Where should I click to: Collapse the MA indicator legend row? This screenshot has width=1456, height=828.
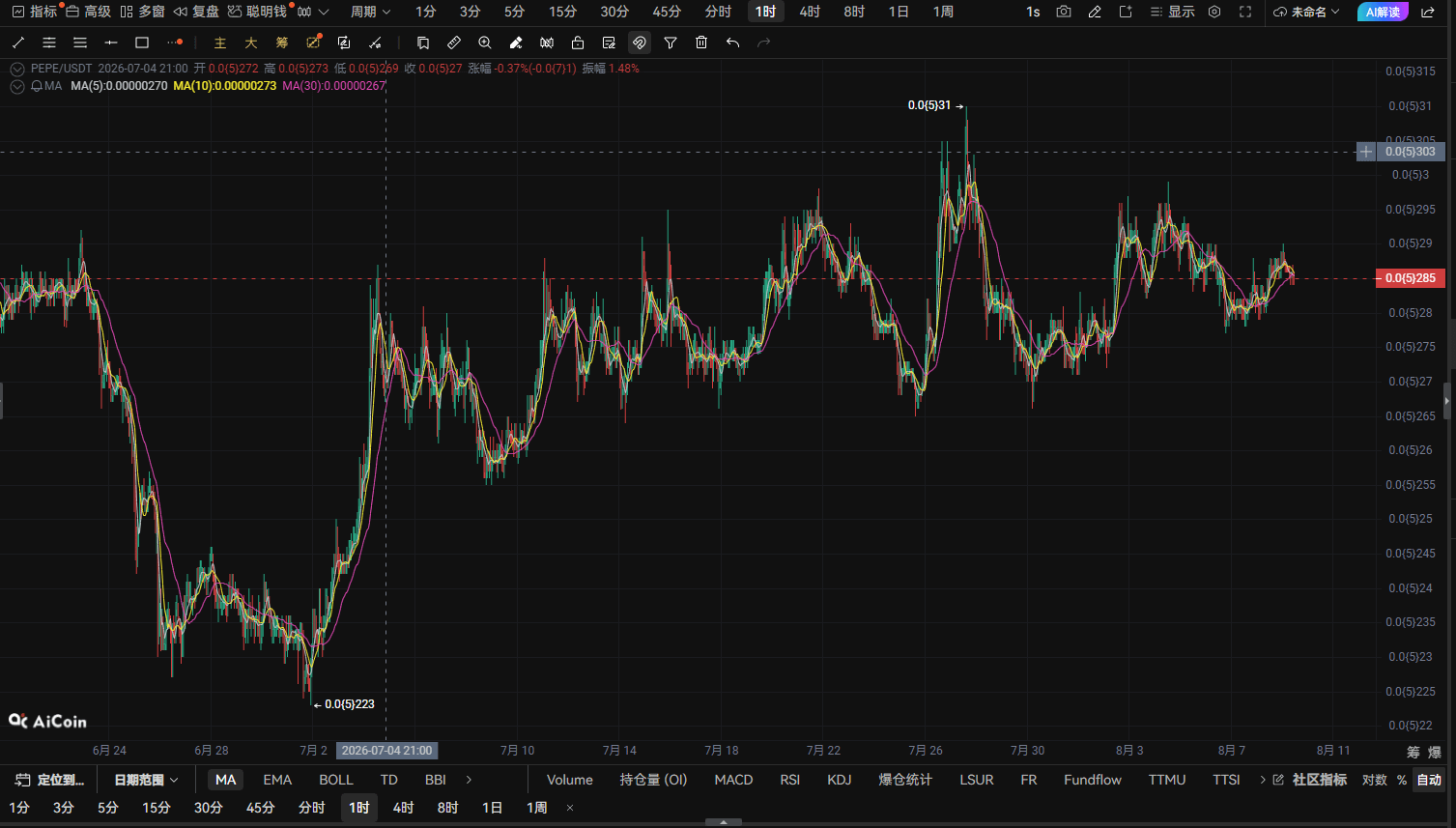(x=16, y=86)
